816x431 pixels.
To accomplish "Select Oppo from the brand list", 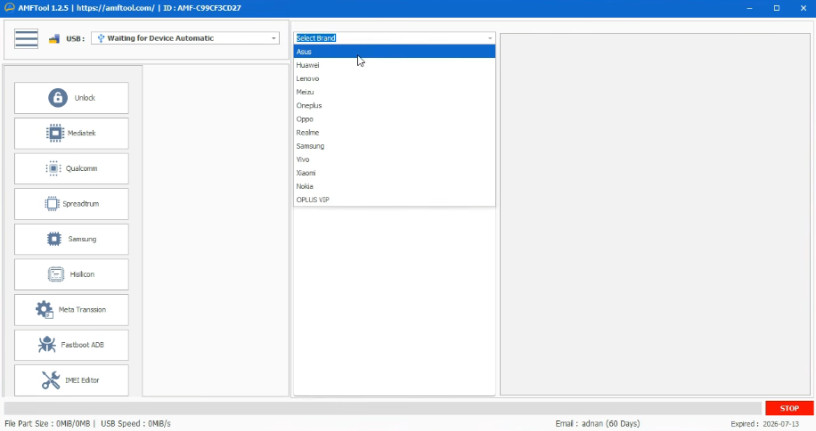I will pyautogui.click(x=394, y=119).
